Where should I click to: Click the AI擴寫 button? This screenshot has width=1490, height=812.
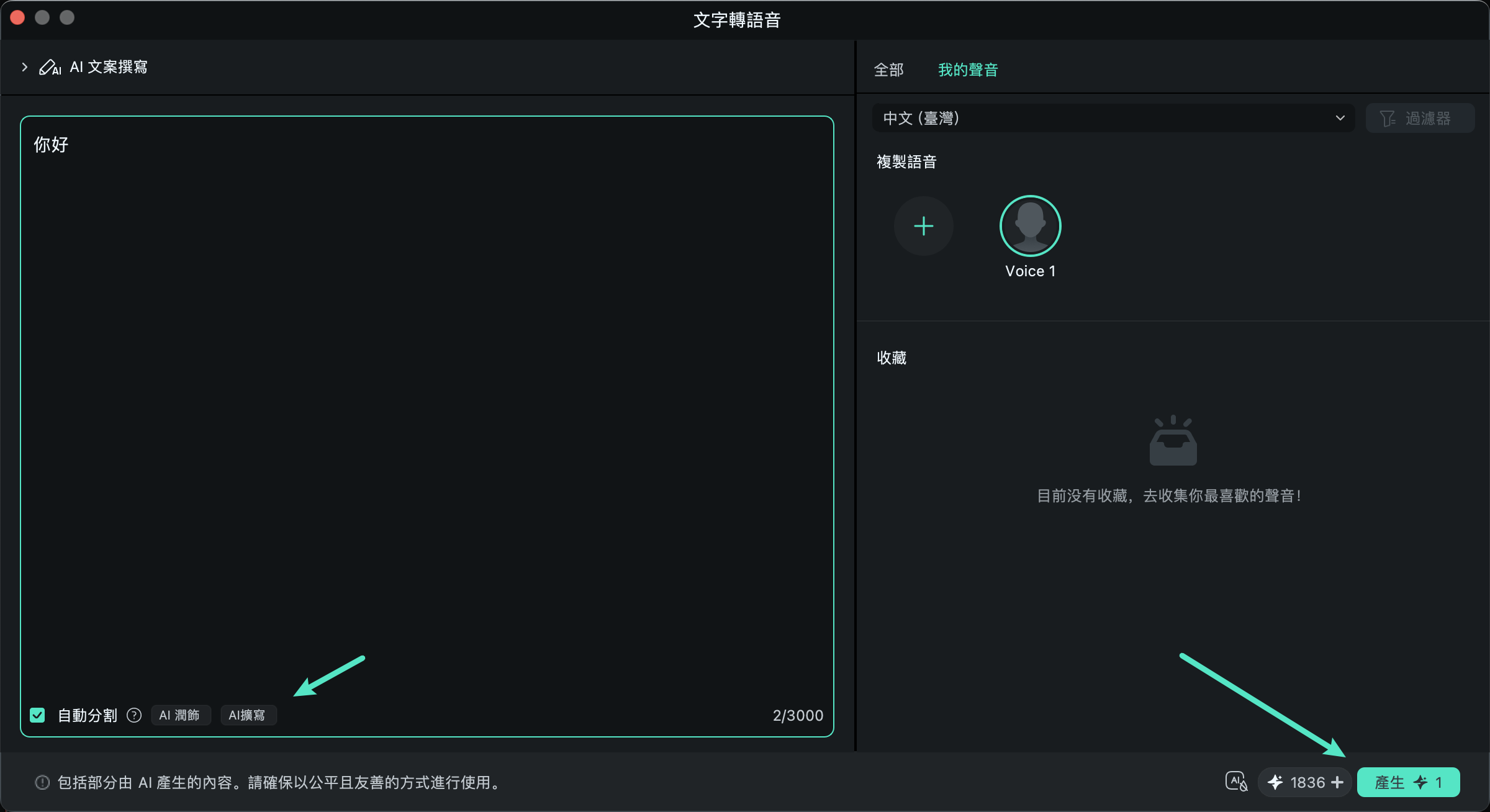[248, 715]
